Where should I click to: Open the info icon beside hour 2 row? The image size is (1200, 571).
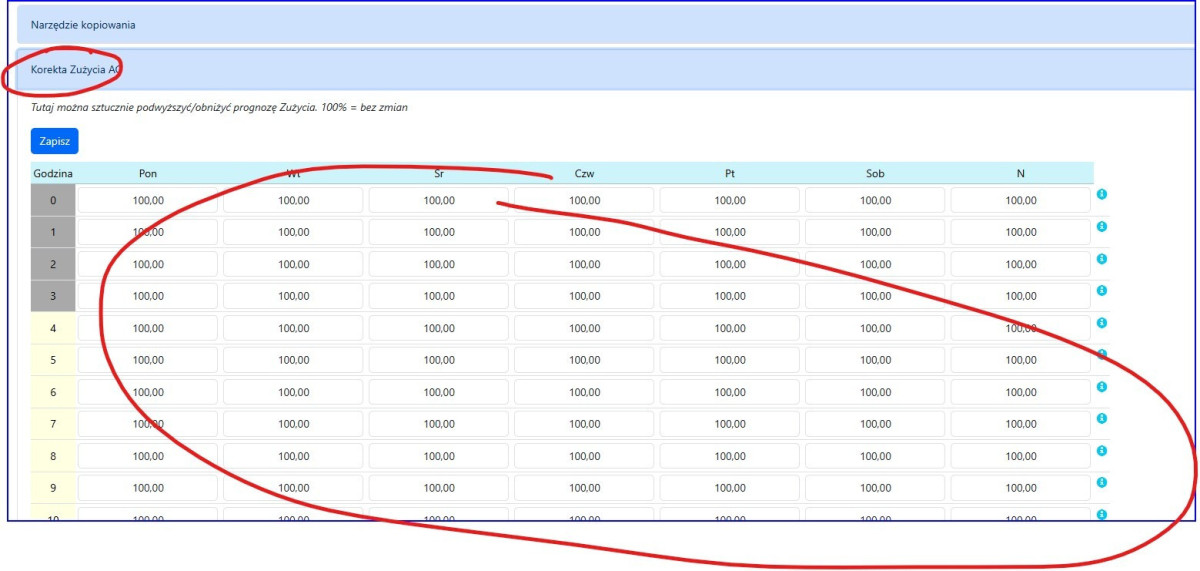1101,259
